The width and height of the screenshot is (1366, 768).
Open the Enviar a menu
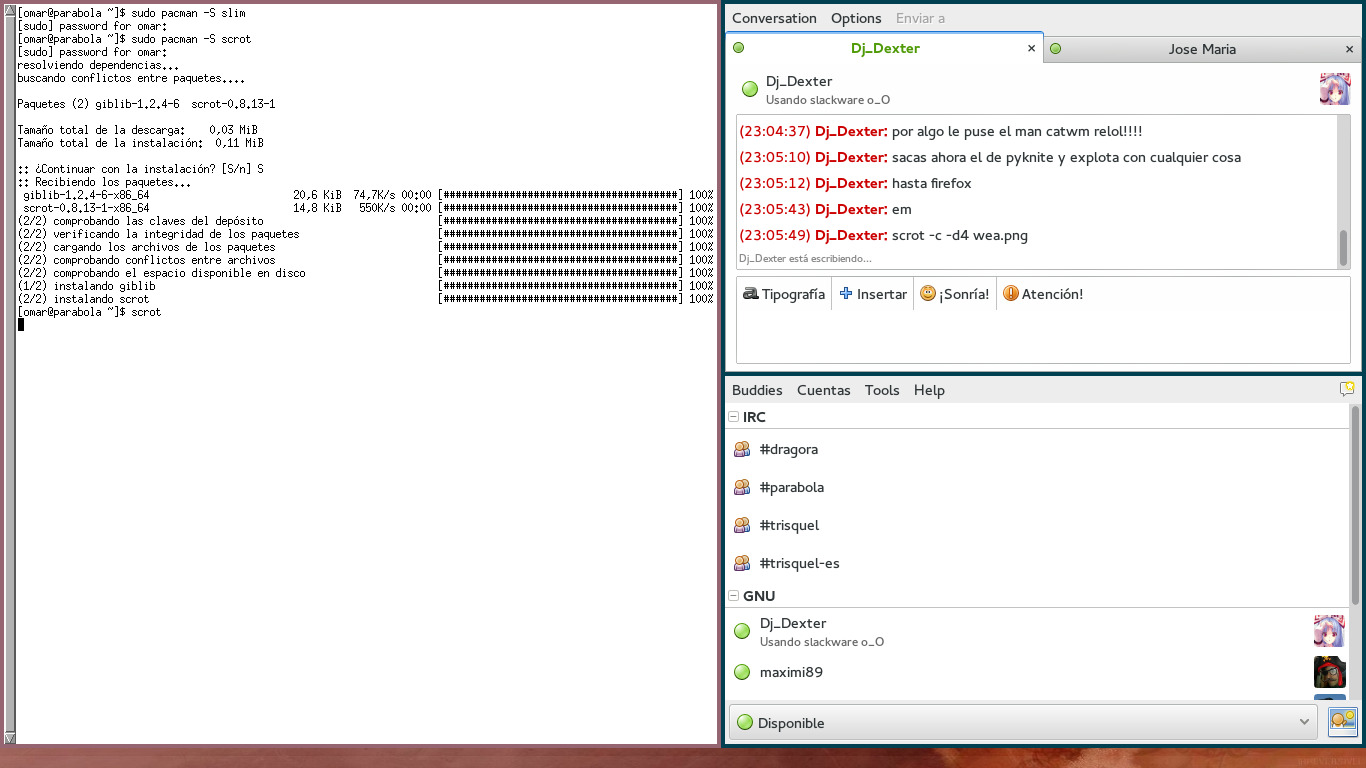coord(920,18)
